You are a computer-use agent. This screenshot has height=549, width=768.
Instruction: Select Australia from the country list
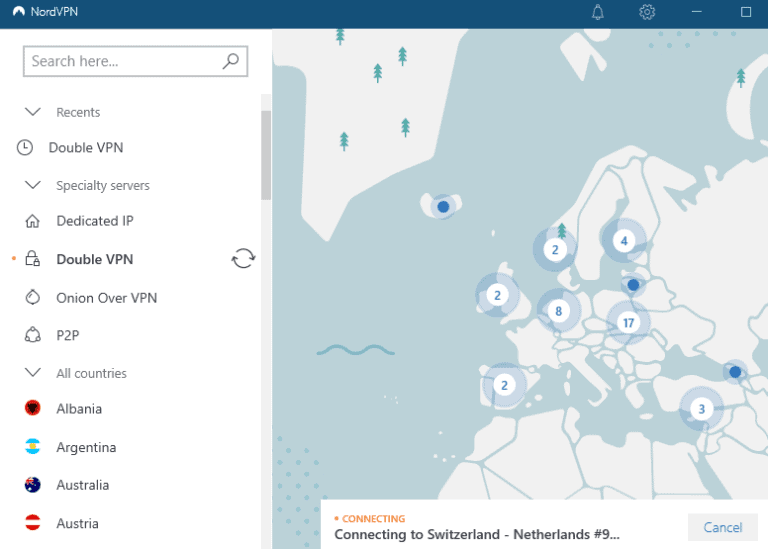click(x=82, y=485)
